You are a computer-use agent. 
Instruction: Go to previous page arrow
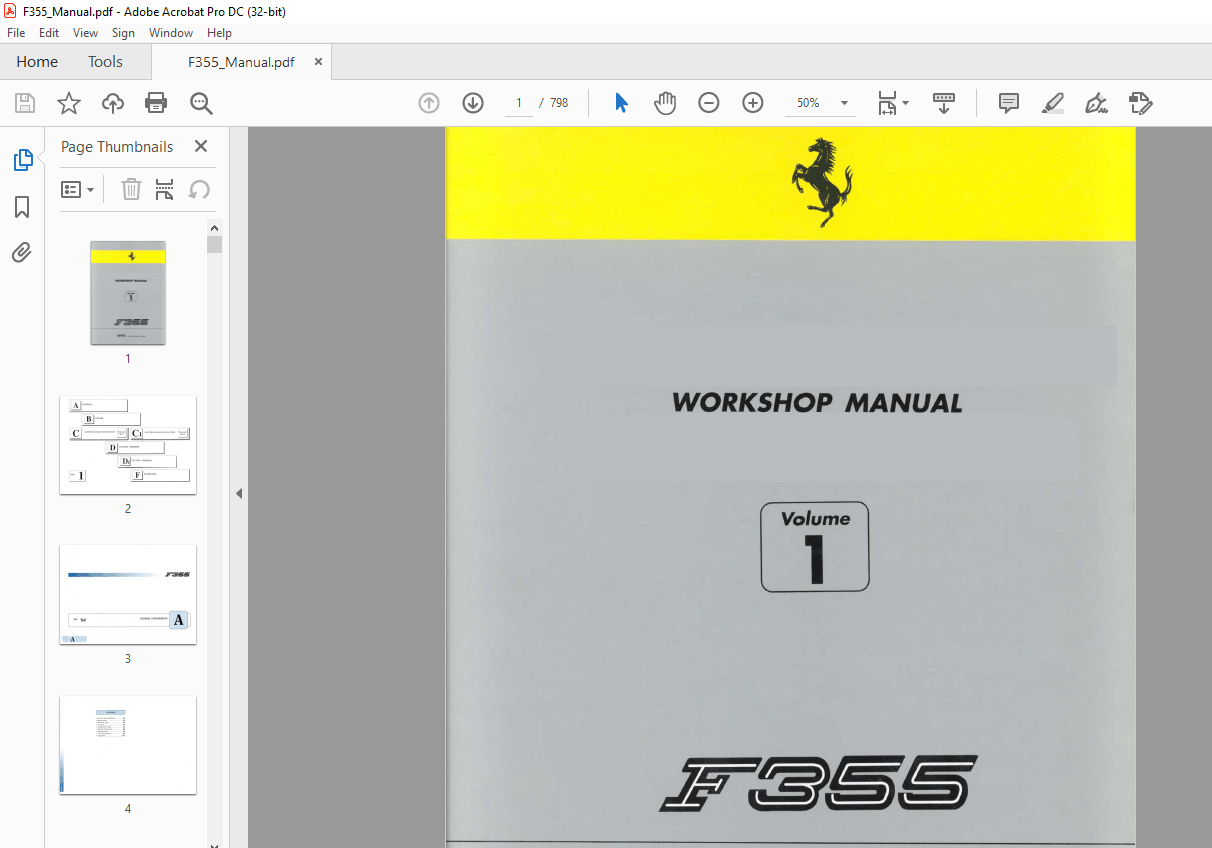coord(429,103)
